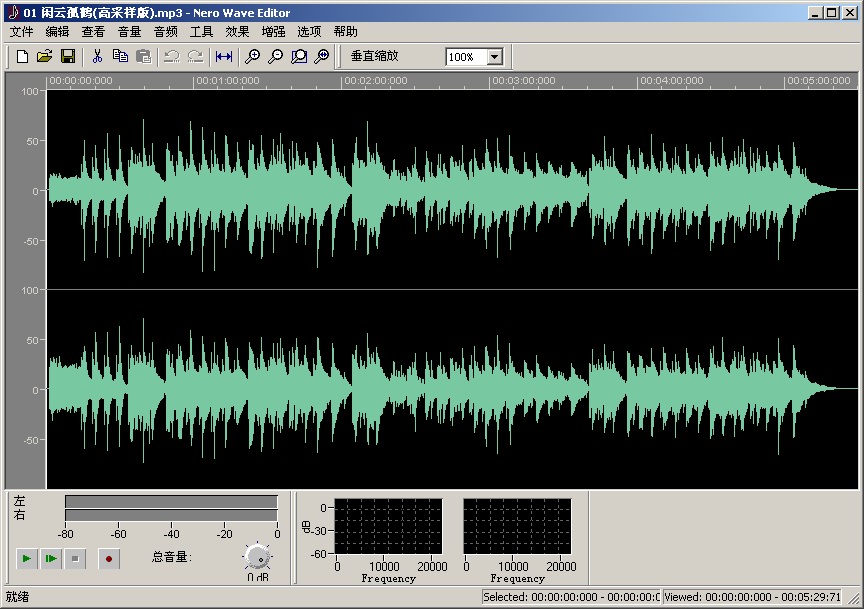Adjust the 总音量 volume knob
The width and height of the screenshot is (864, 609).
point(257,558)
